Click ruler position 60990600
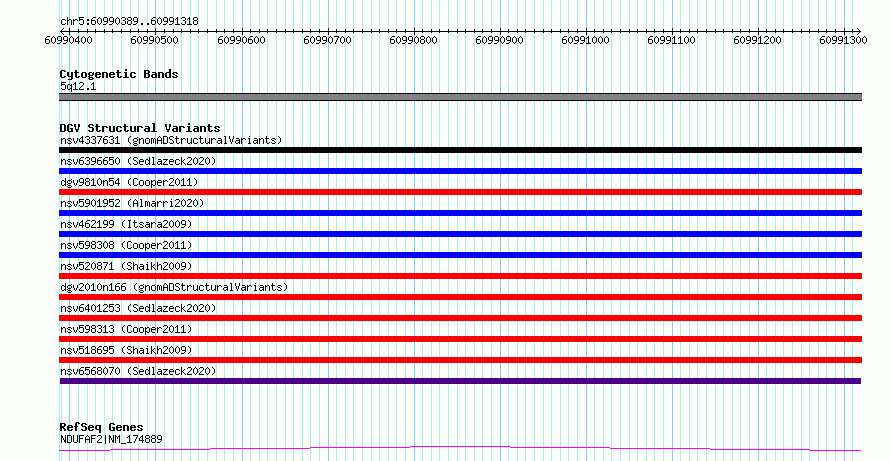This screenshot has width=890, height=461. [x=241, y=40]
